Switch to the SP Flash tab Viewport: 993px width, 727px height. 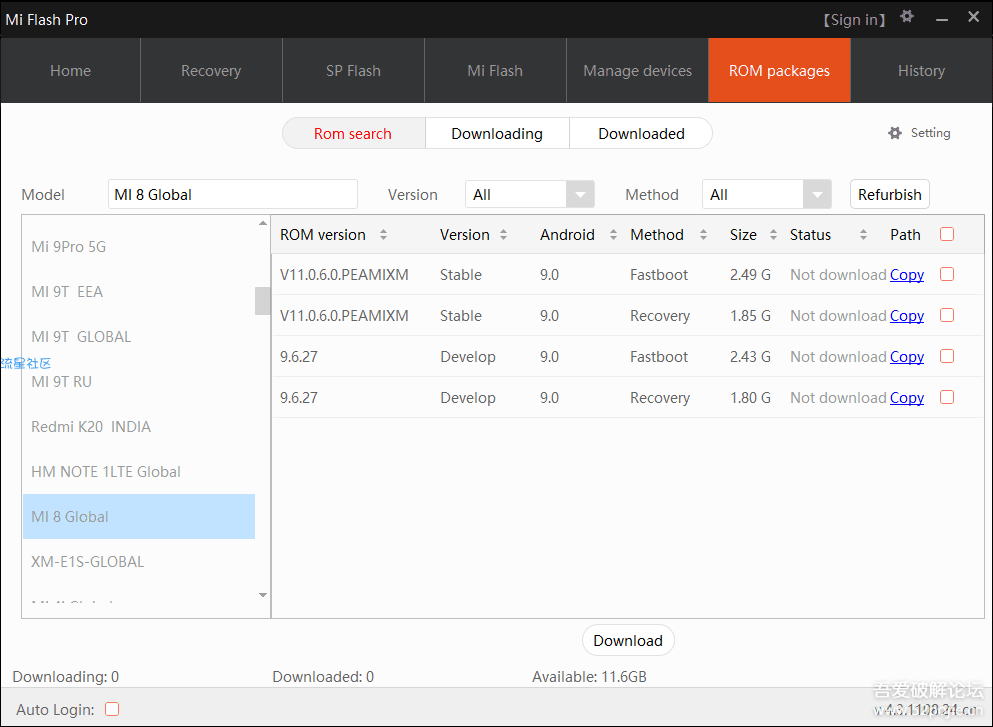(x=353, y=70)
